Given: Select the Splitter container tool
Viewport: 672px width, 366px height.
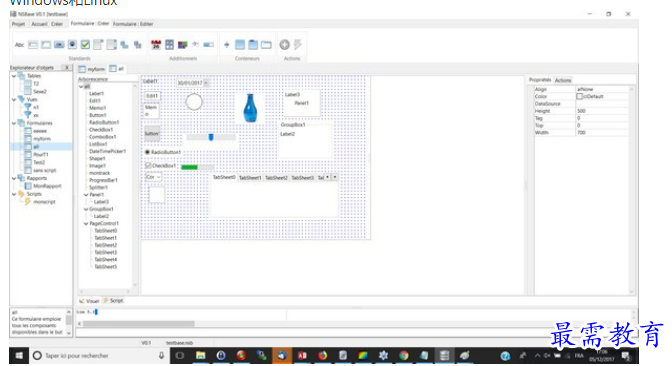Looking at the screenshot, I should click(x=227, y=45).
